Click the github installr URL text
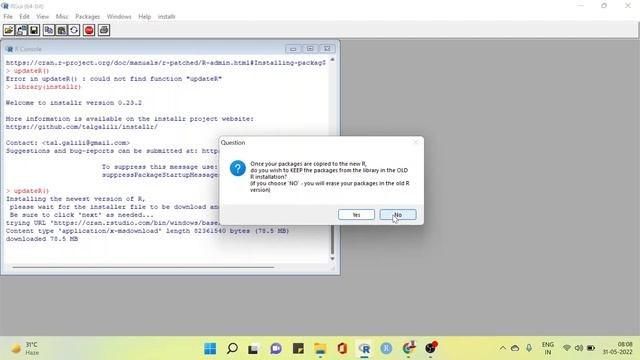Screen dimensions: 640x360 click(x=82, y=127)
